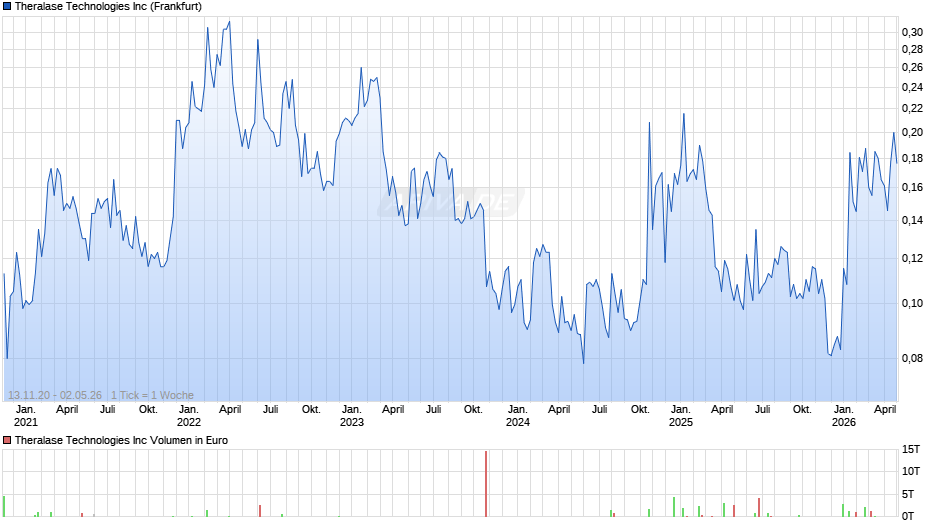Click the 0,16 price axis label
940x526 pixels.
click(912, 188)
